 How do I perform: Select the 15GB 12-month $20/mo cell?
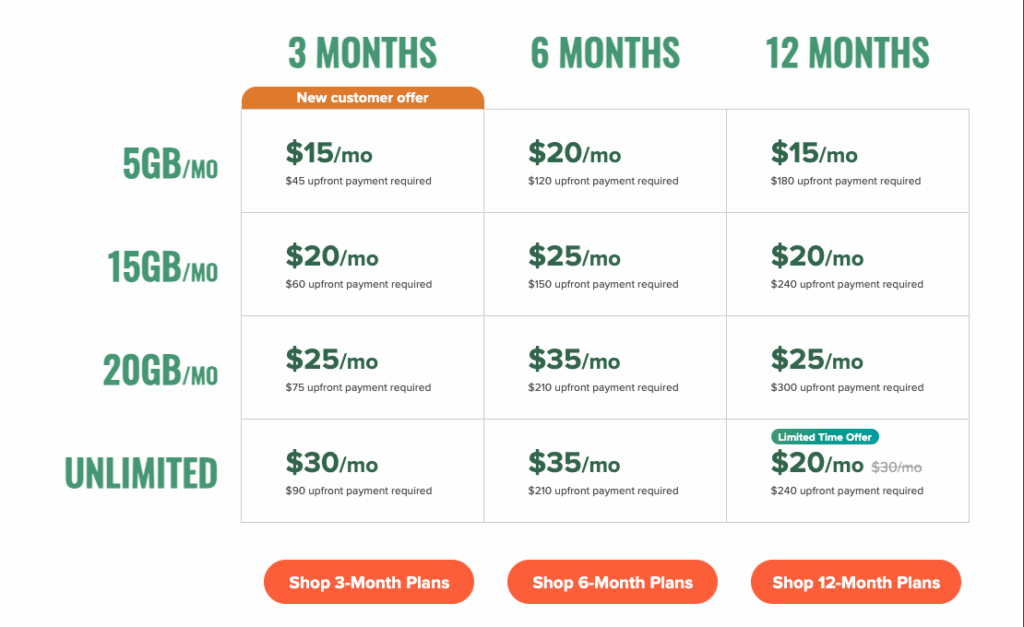(x=847, y=264)
